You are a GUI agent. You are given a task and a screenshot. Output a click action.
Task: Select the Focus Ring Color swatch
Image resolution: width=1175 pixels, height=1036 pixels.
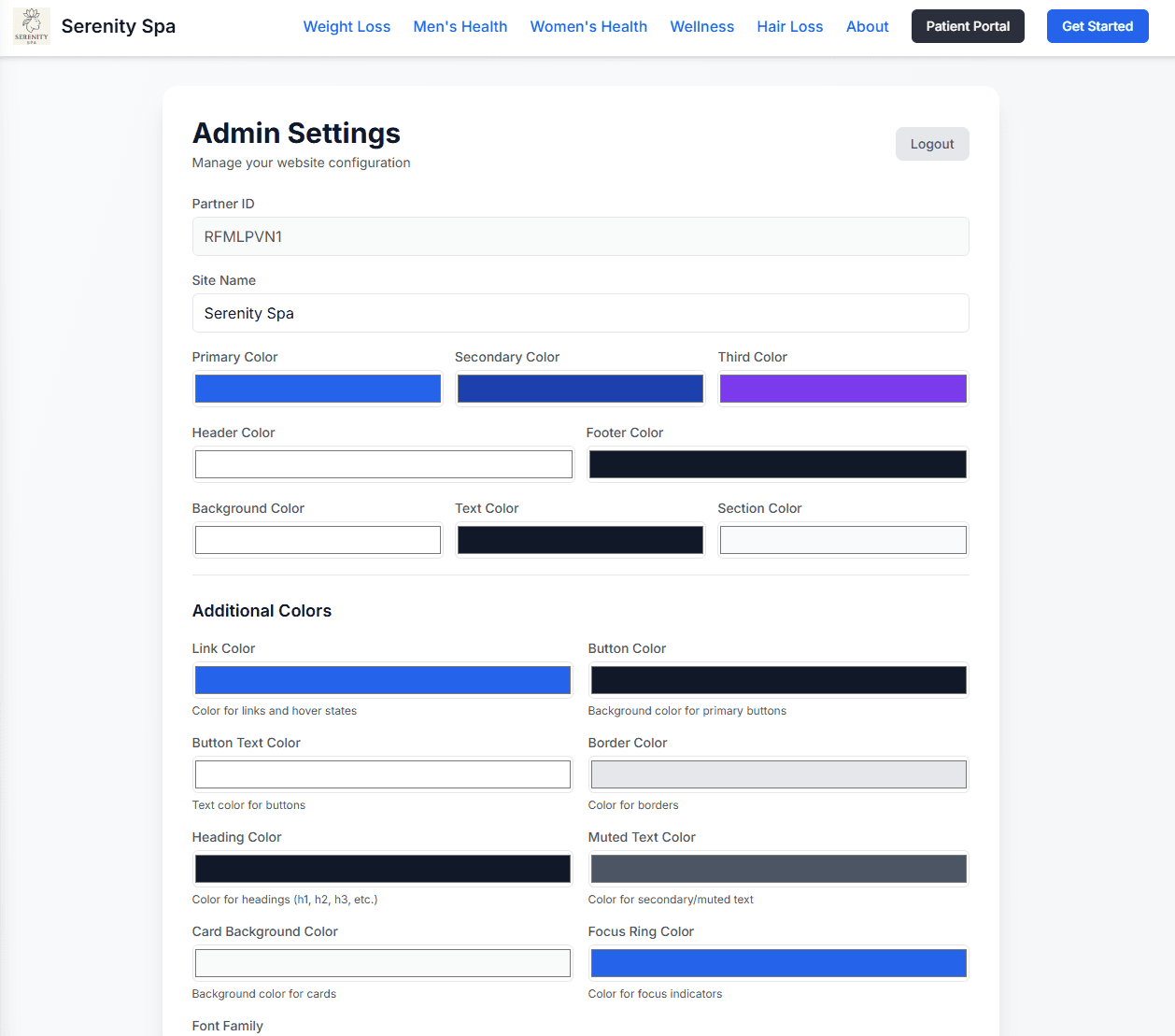pyautogui.click(x=777, y=962)
